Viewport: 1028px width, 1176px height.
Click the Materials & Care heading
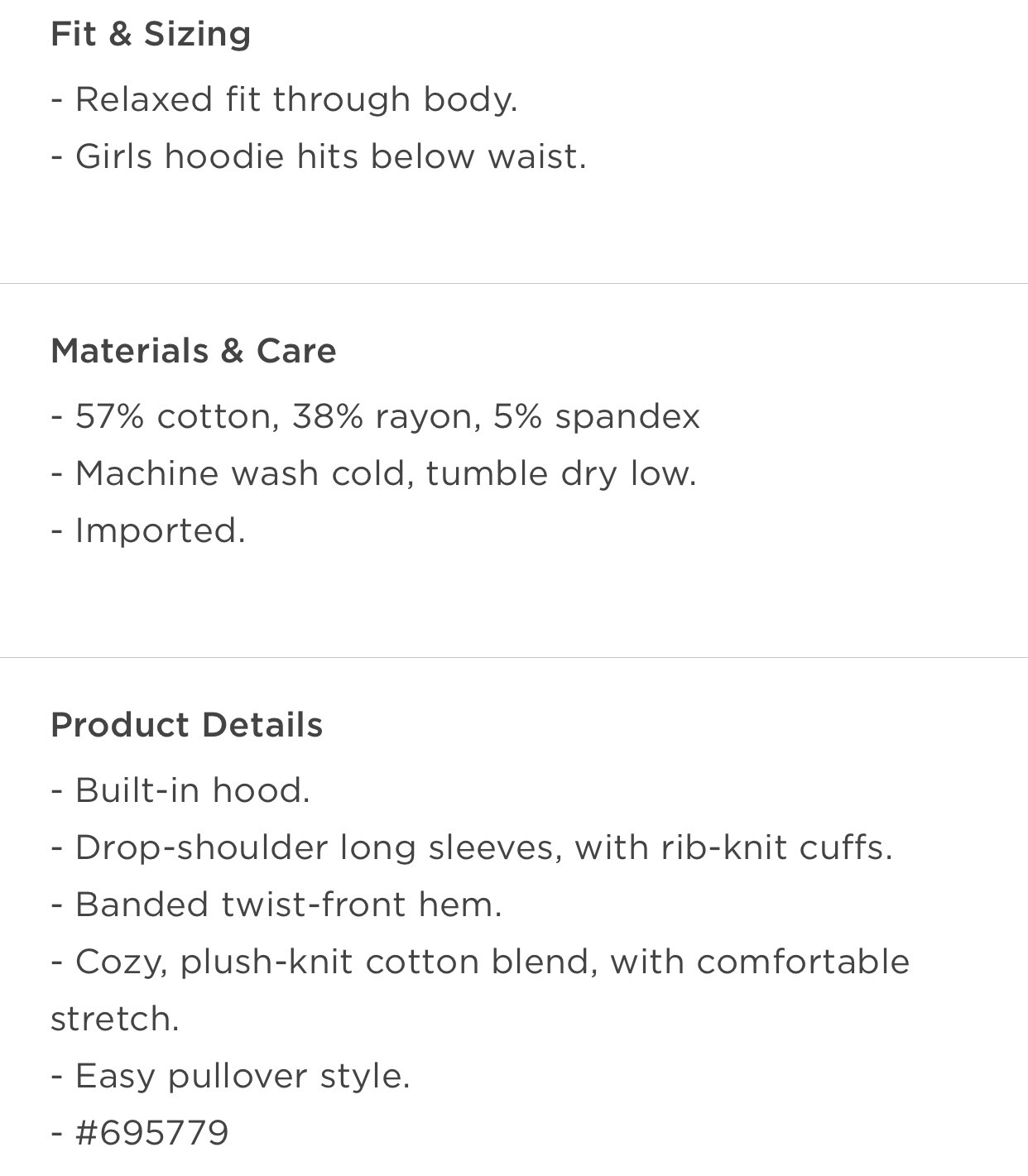click(194, 351)
